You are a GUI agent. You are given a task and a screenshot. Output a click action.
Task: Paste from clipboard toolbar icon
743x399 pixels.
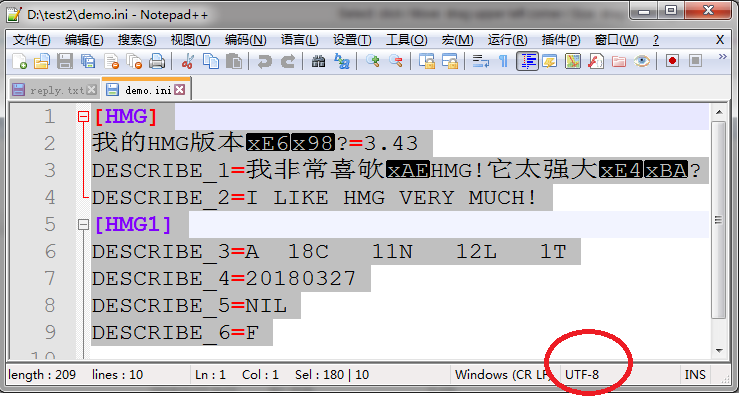coord(234,61)
